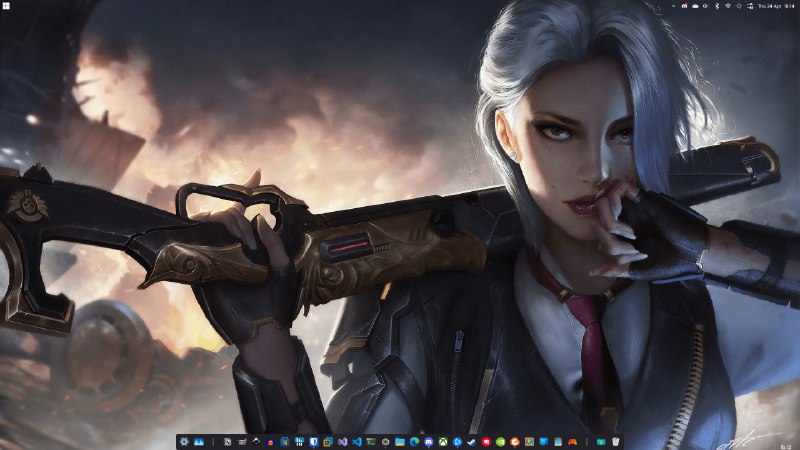Open brightness sun icon in top bar
Image resolution: width=800 pixels, height=450 pixels.
pyautogui.click(x=739, y=6)
